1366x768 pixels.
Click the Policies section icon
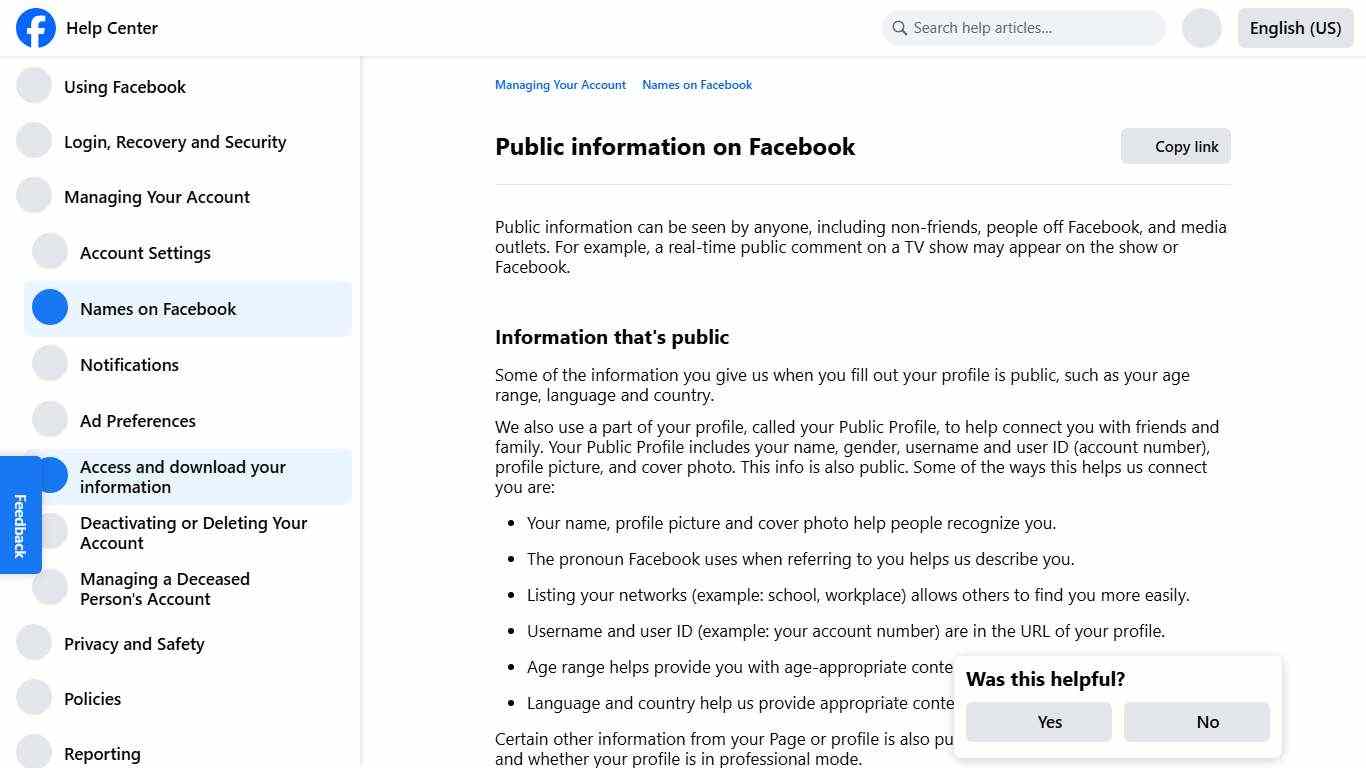point(34,697)
